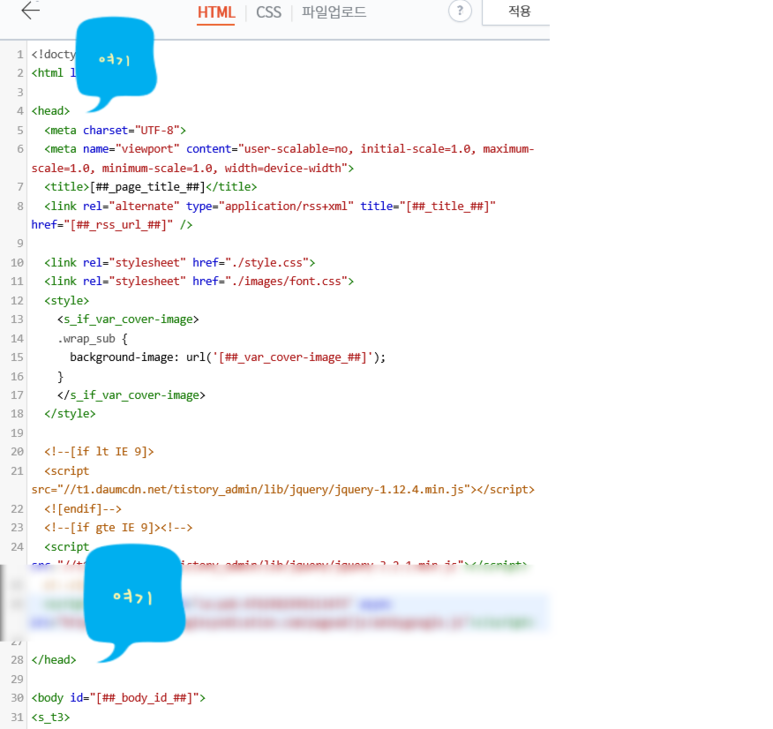Click the opening <s_if_var_cover-image> tag line
773x729 pixels.
coord(128,319)
